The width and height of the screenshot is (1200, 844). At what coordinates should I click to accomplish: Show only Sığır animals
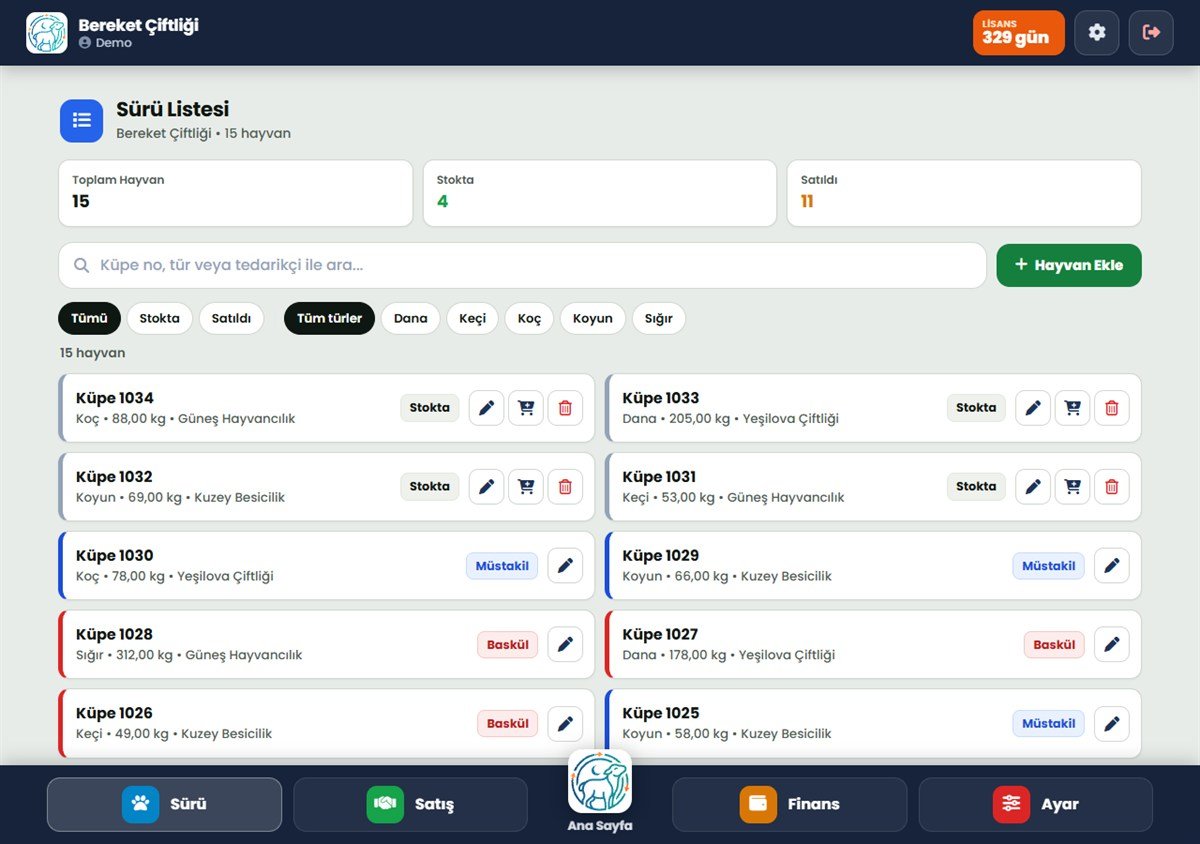tap(659, 318)
